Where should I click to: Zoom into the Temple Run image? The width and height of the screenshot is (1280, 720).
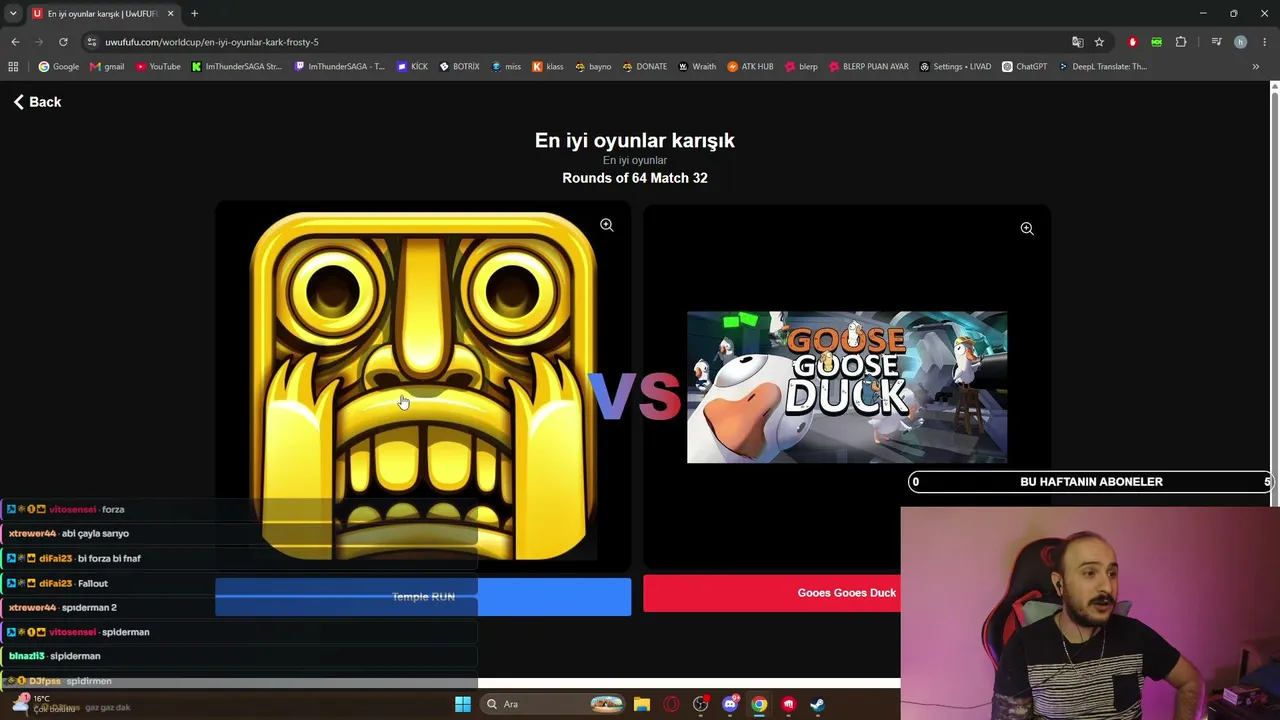[606, 225]
